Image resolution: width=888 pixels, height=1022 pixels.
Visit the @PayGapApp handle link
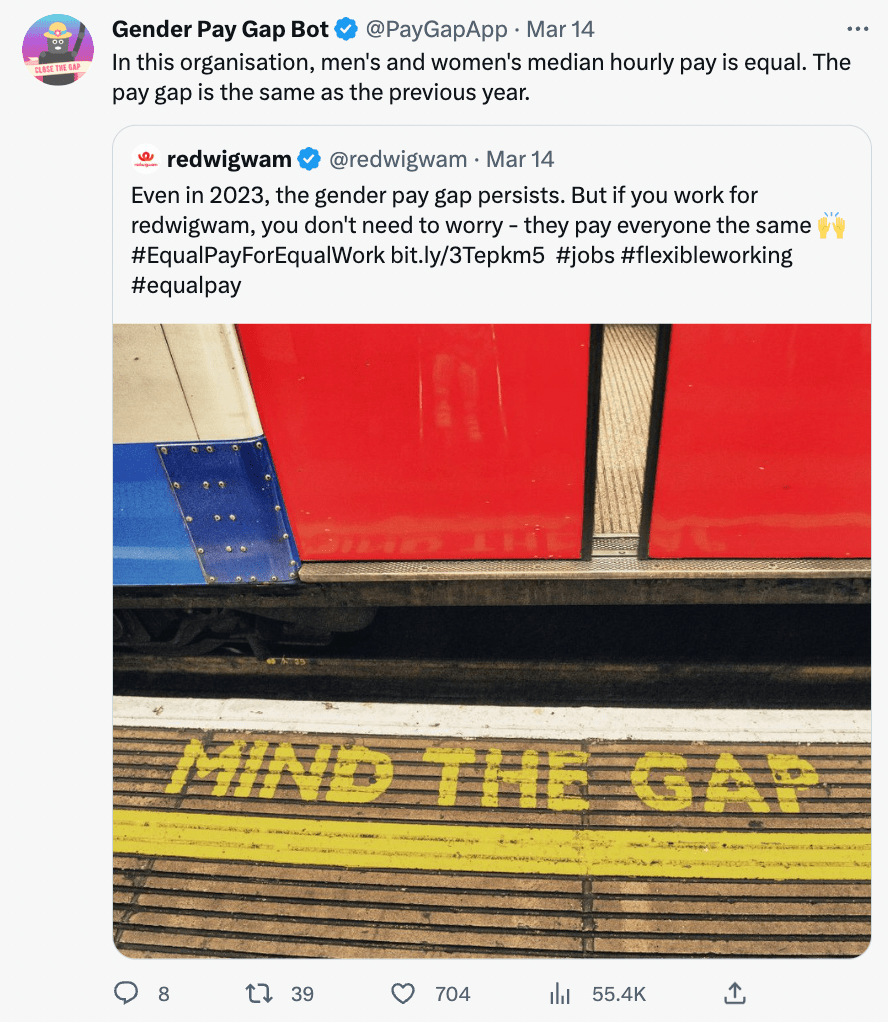(438, 29)
